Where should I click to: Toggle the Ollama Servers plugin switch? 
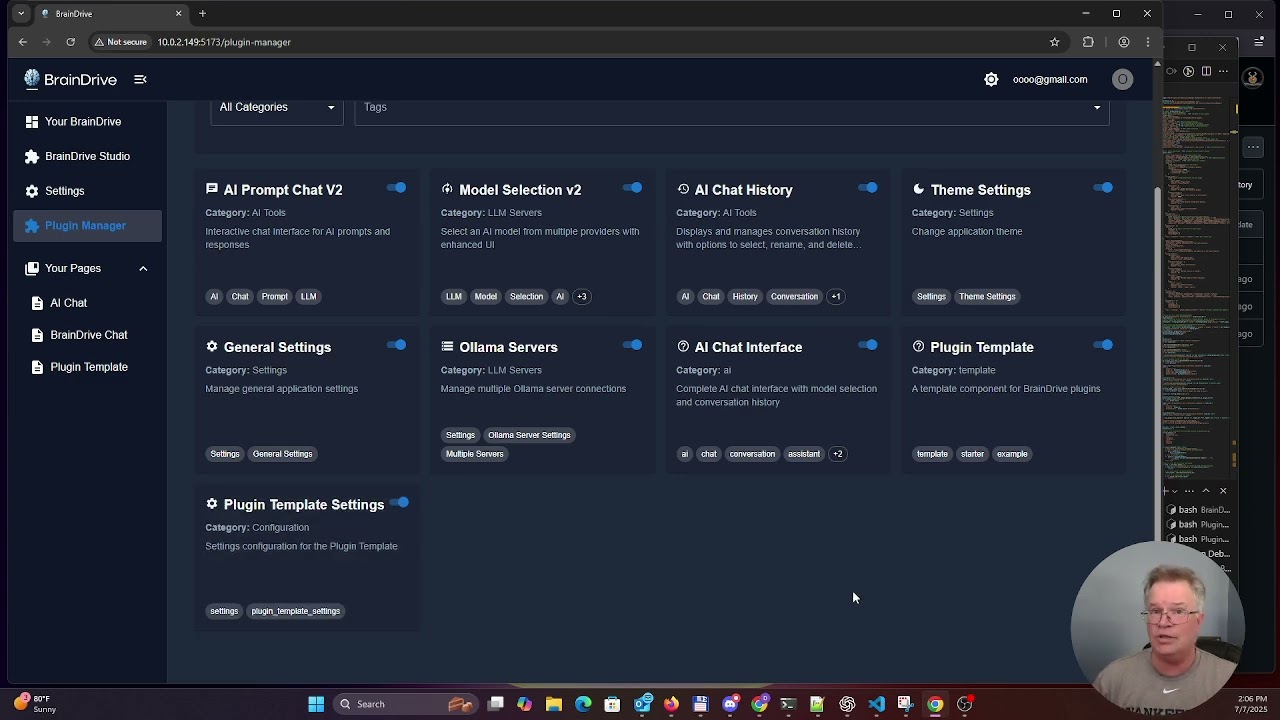click(x=633, y=345)
